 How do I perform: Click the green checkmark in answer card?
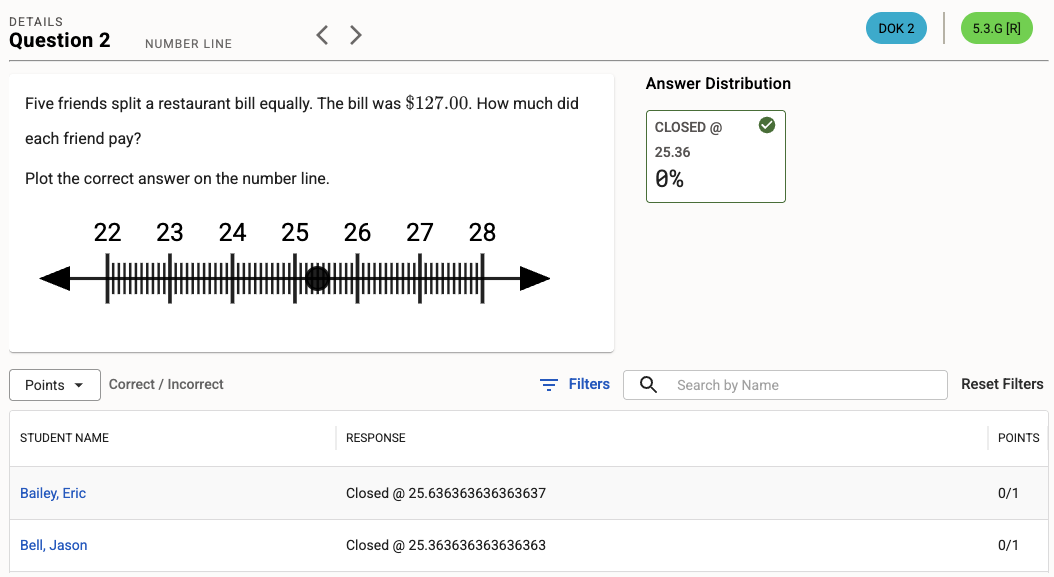(766, 125)
